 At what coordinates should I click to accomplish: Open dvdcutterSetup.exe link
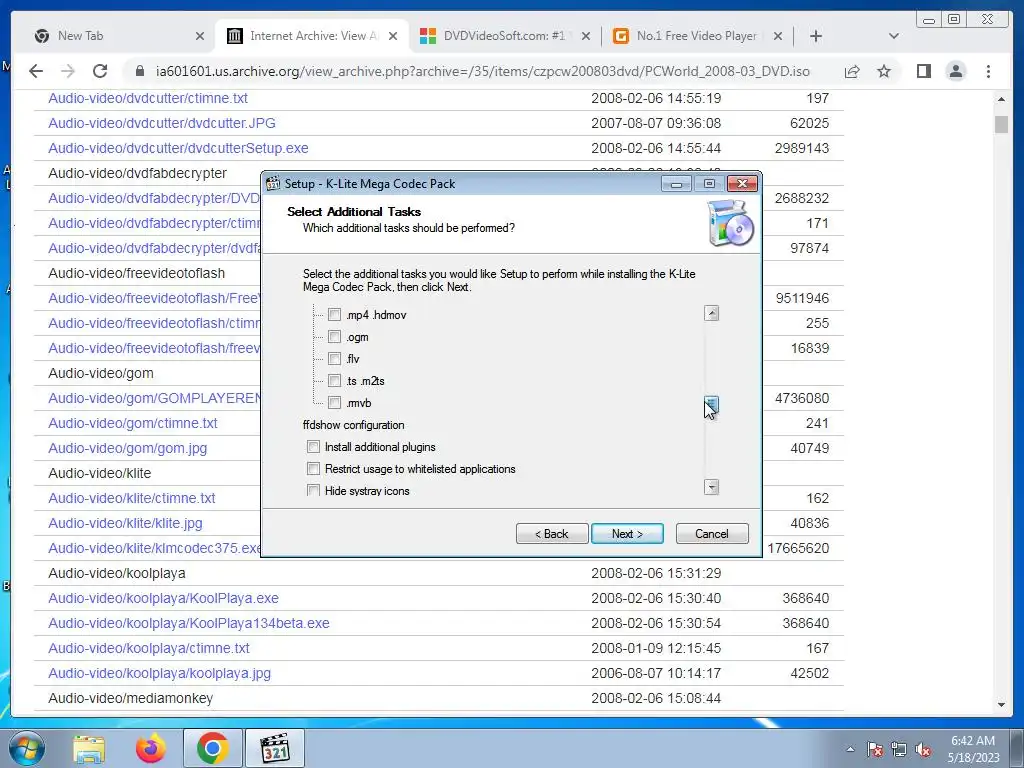tap(178, 148)
